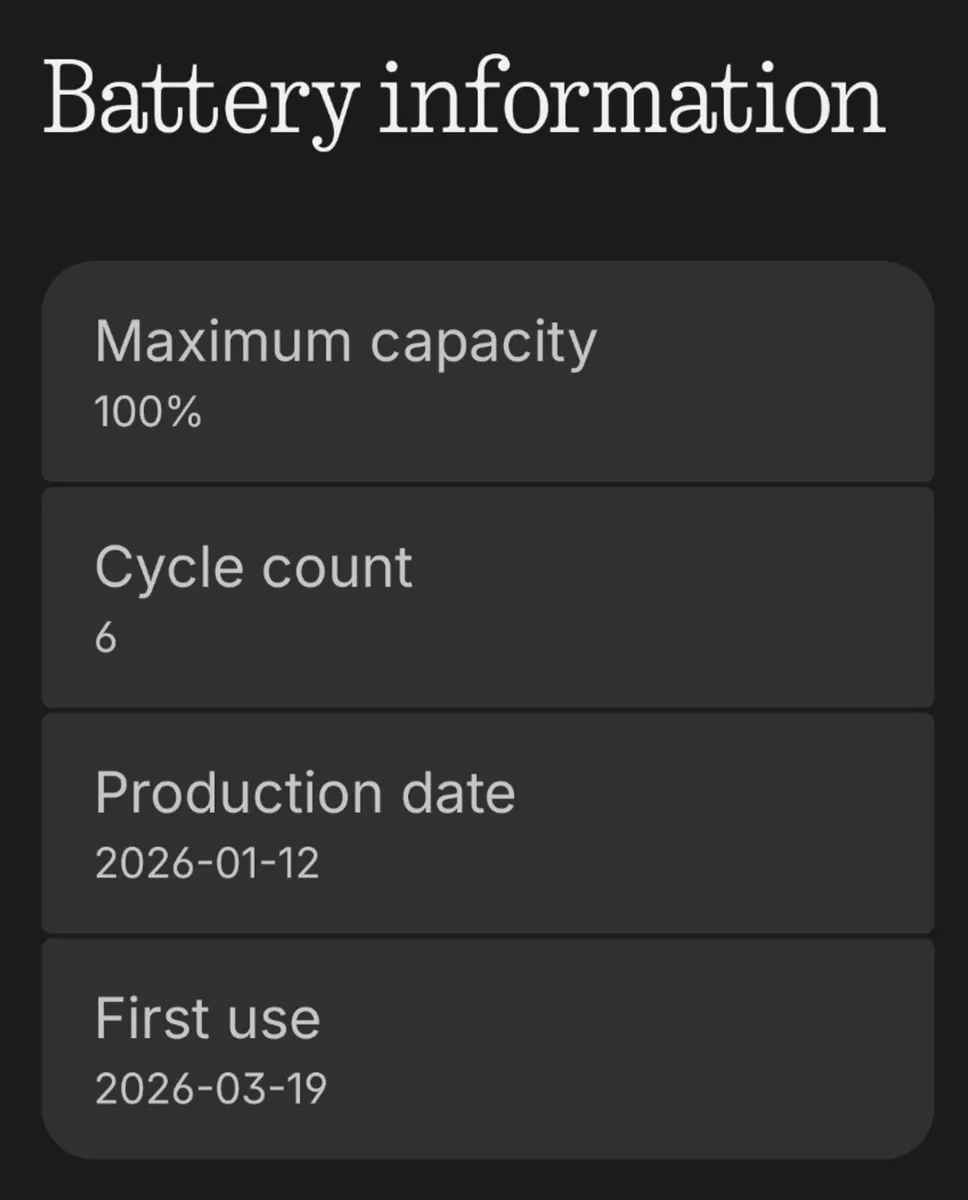The width and height of the screenshot is (968, 1200).
Task: Click the "Battery information" page heading
Action: click(x=464, y=100)
